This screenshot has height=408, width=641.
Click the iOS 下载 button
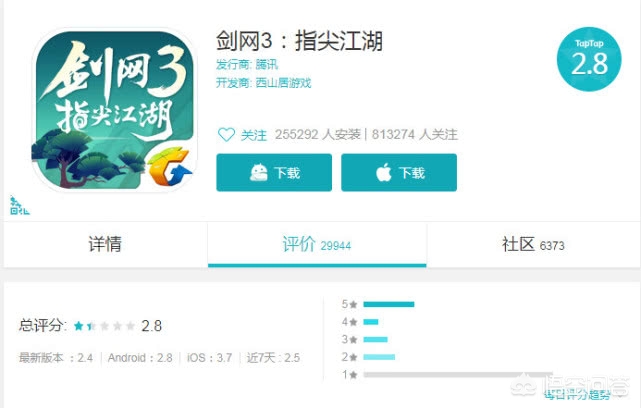pyautogui.click(x=399, y=173)
